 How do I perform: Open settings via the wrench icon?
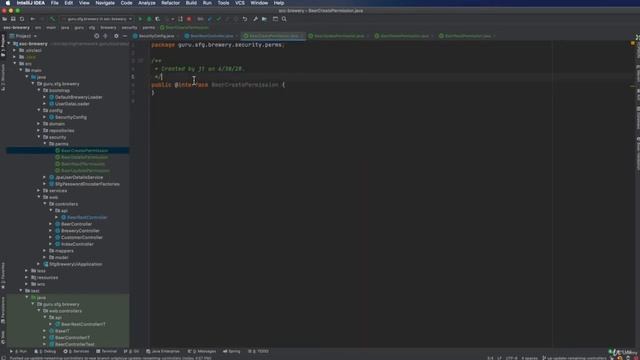pyautogui.click(x=255, y=19)
